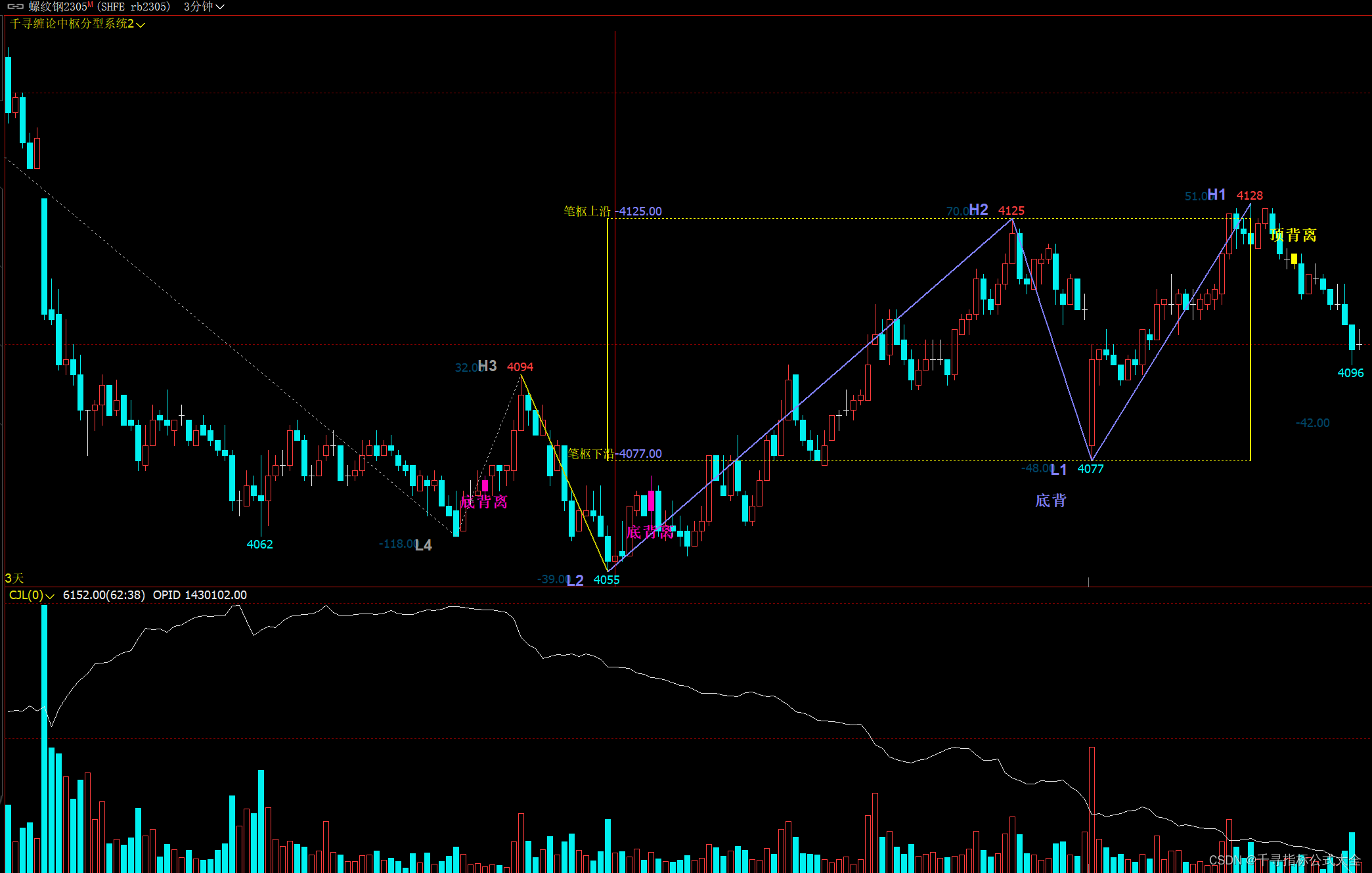This screenshot has width=1372, height=873.
Task: Open the 3分钟 period dropdown
Action: tap(204, 7)
